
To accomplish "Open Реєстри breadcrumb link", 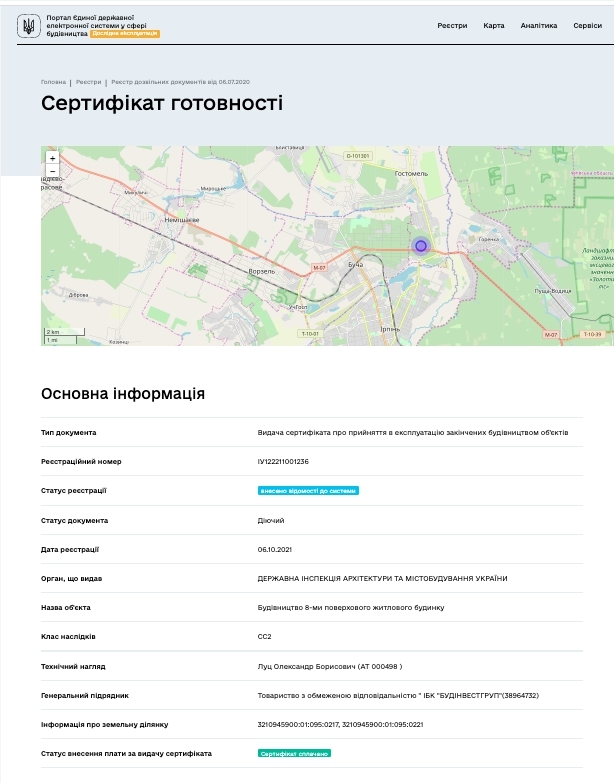I will [88, 82].
